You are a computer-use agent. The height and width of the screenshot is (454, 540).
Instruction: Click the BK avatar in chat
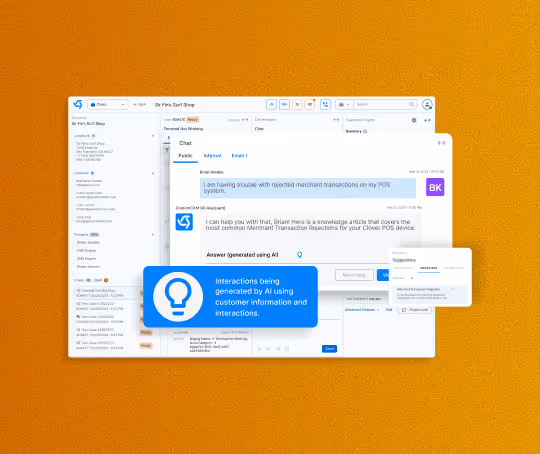point(435,187)
